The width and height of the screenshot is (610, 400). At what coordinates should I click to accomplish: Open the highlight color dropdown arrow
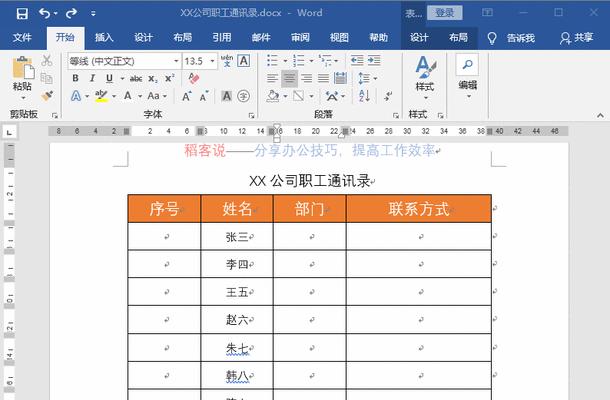click(114, 96)
